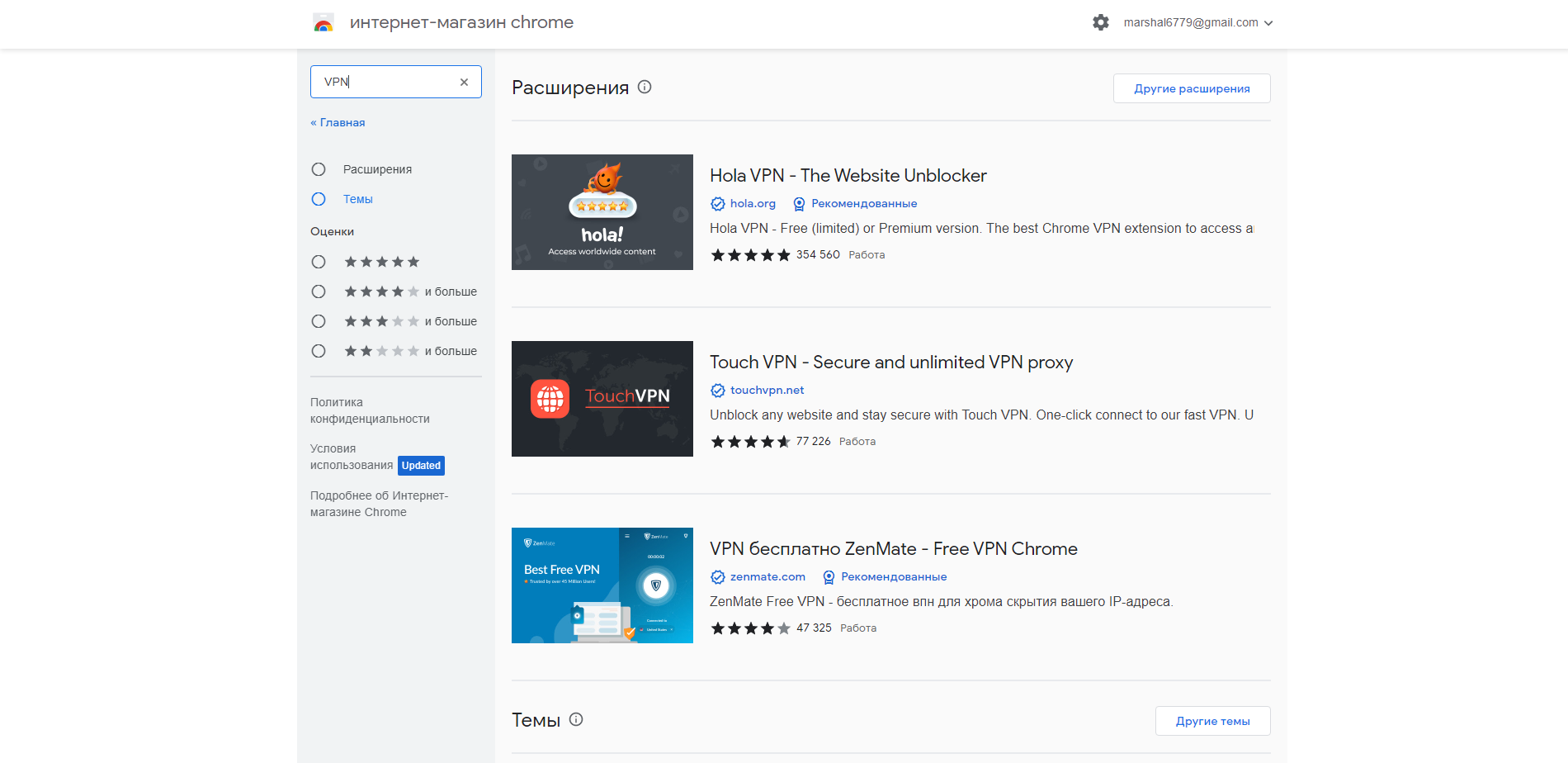Open Условия использования link

click(352, 457)
